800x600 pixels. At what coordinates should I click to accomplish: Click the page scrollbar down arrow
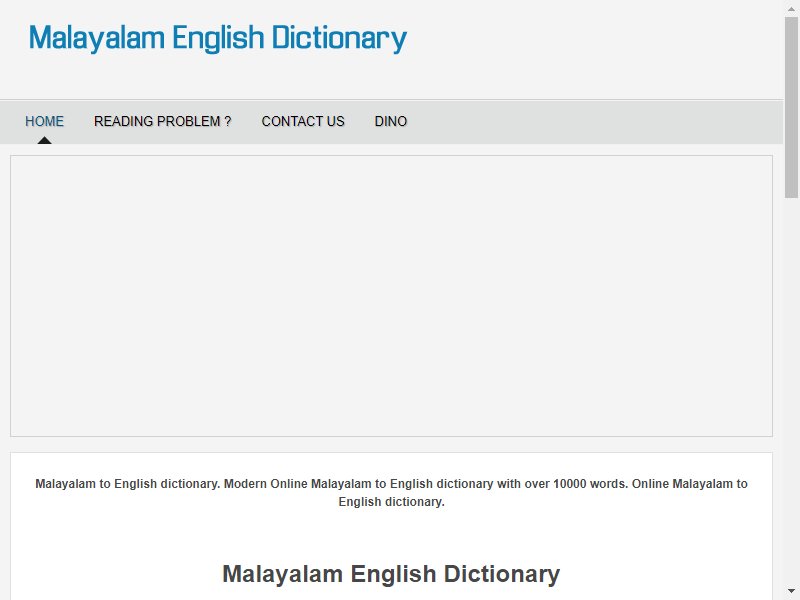(791, 592)
